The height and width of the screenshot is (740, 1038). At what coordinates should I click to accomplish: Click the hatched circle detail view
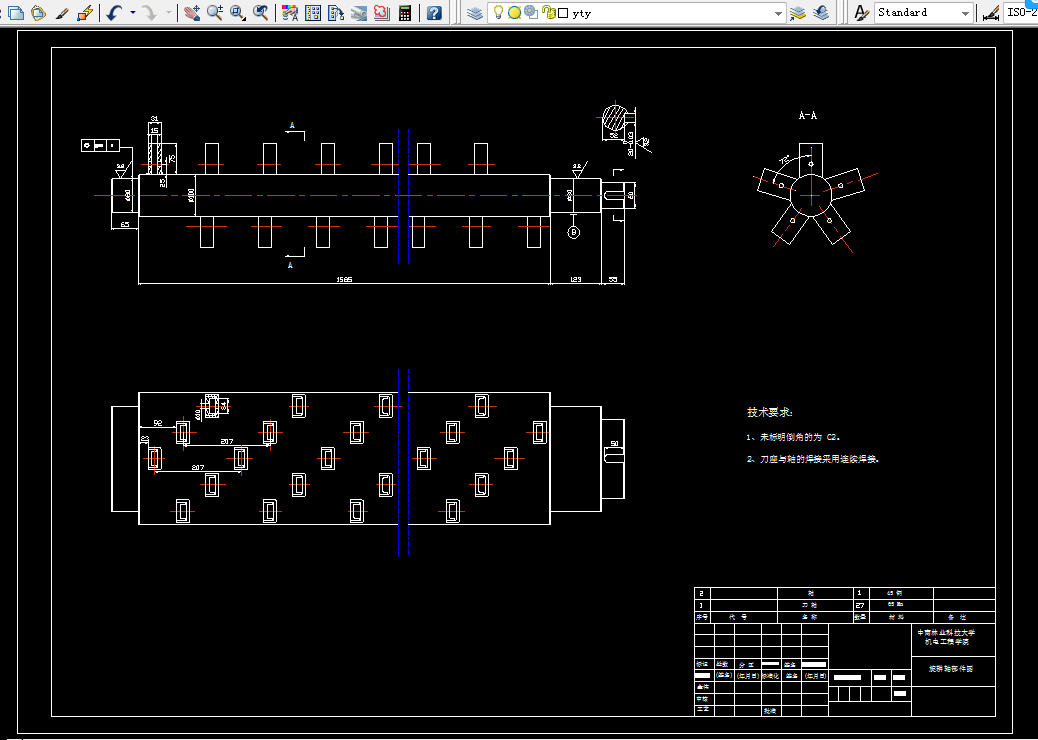pyautogui.click(x=614, y=117)
